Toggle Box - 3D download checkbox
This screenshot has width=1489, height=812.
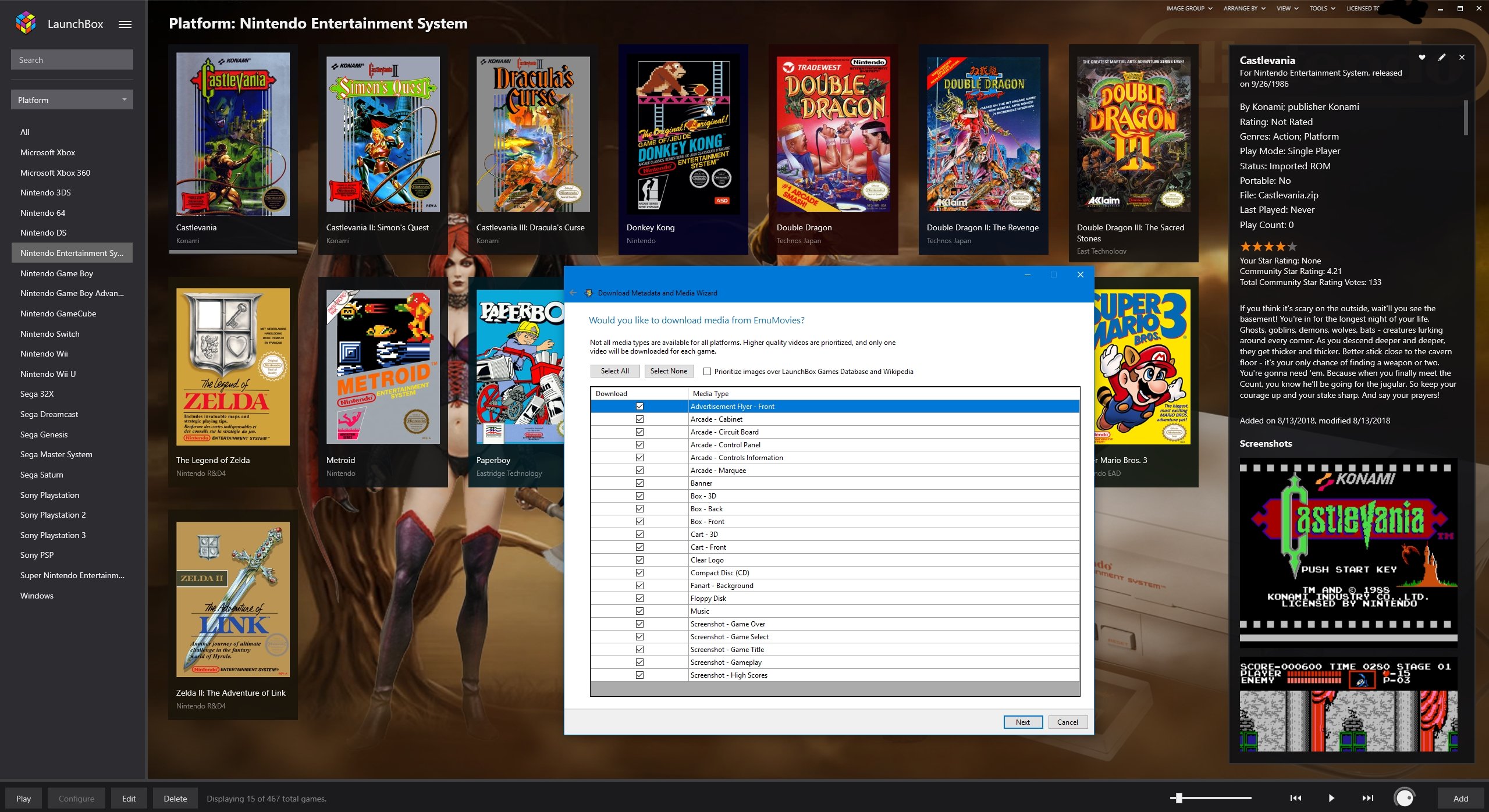pos(639,496)
